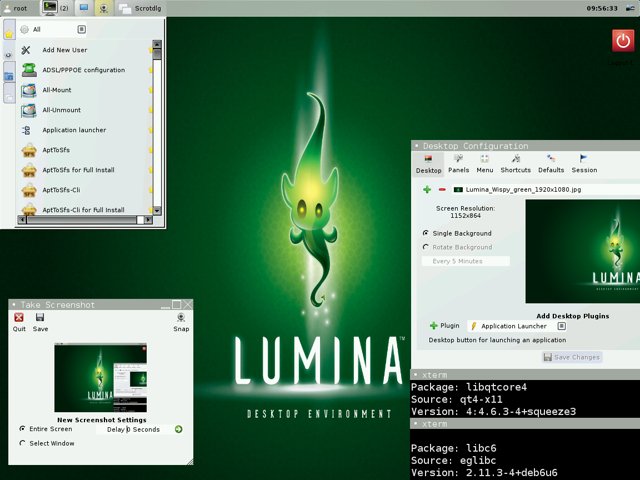Switch to Desktop tab in Desktop Configuration
The height and width of the screenshot is (480, 640).
coord(429,164)
